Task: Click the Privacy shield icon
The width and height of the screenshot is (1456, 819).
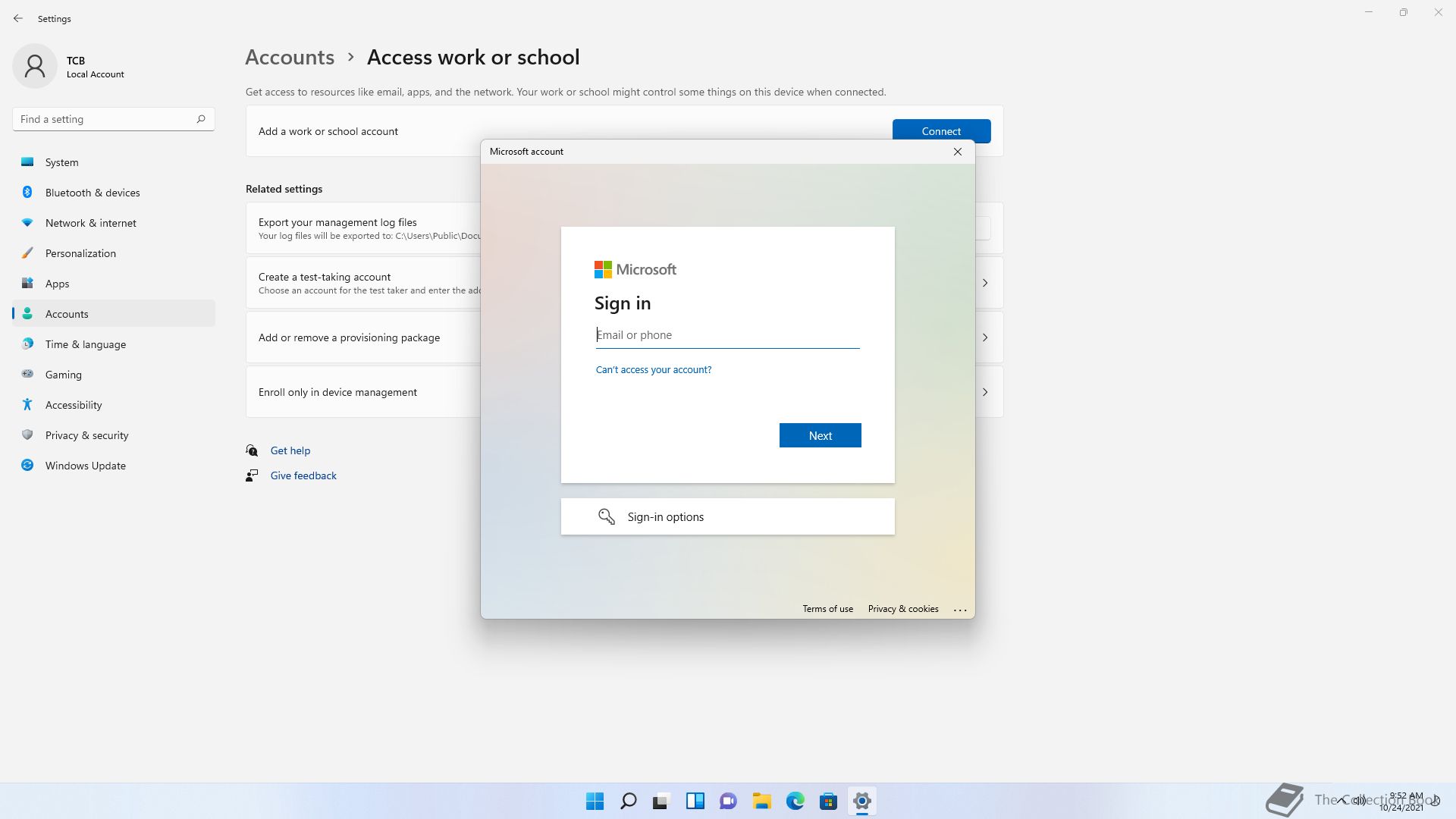Action: [x=27, y=435]
